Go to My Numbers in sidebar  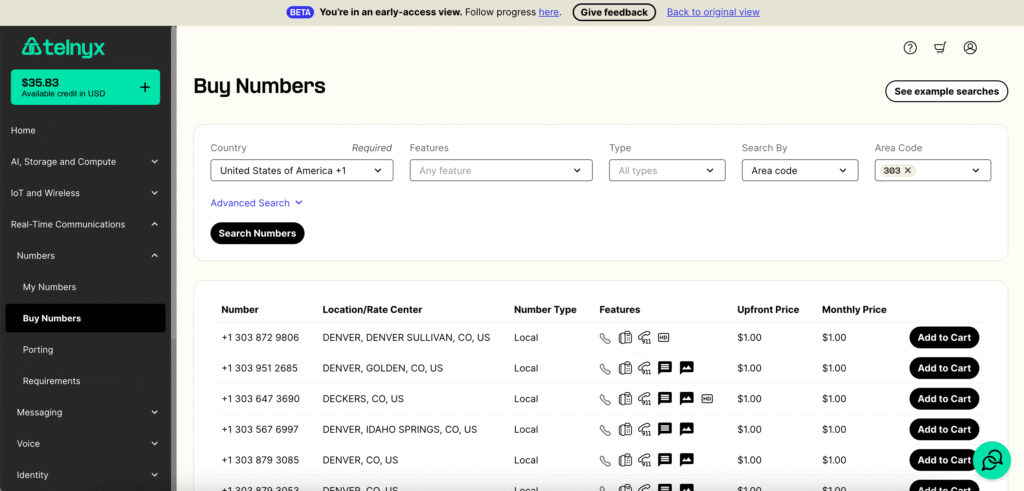coord(50,287)
